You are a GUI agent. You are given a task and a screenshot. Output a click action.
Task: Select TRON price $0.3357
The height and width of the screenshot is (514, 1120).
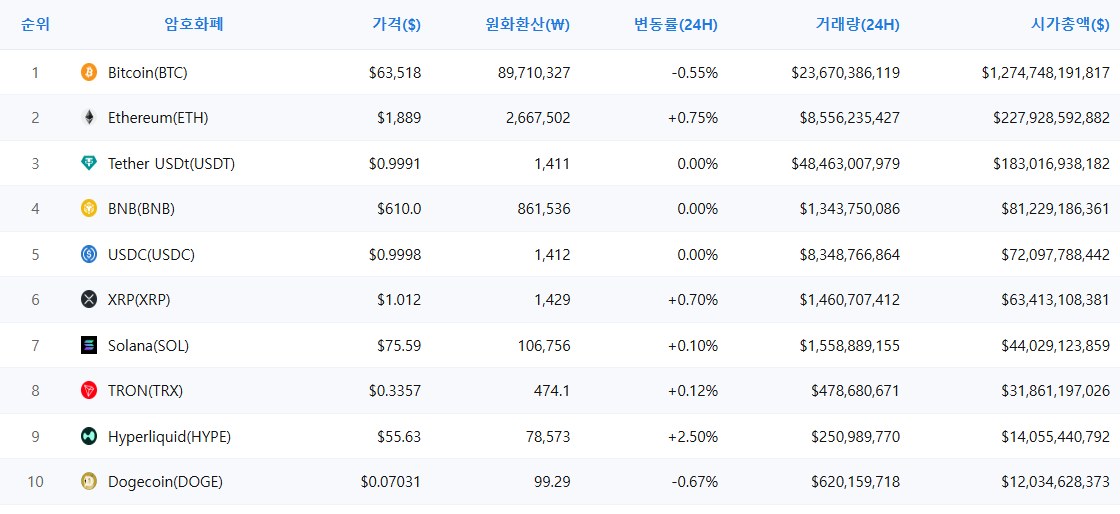click(395, 391)
